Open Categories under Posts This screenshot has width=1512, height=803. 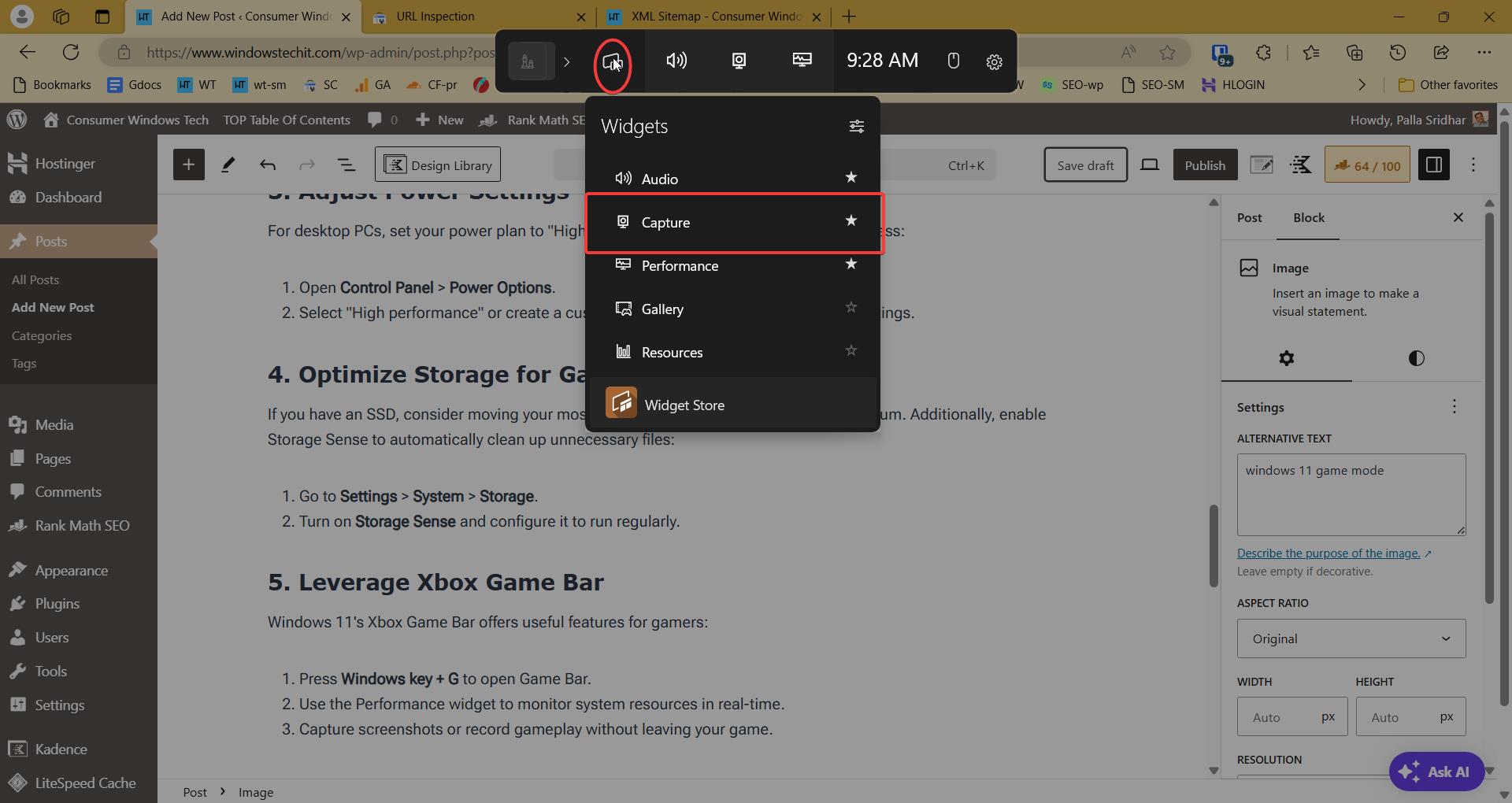tap(42, 335)
